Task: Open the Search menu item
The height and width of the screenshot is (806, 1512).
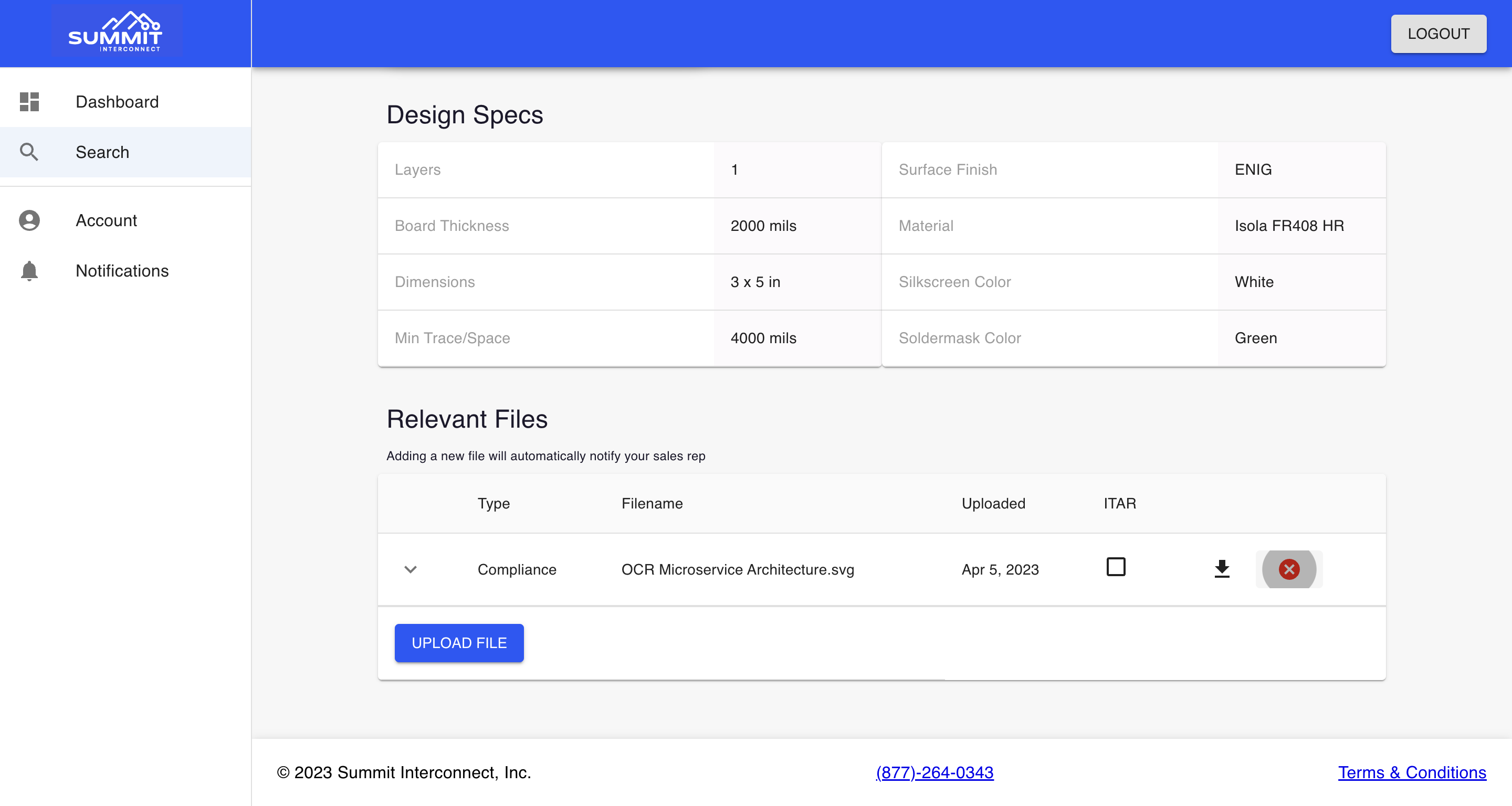Action: [125, 152]
